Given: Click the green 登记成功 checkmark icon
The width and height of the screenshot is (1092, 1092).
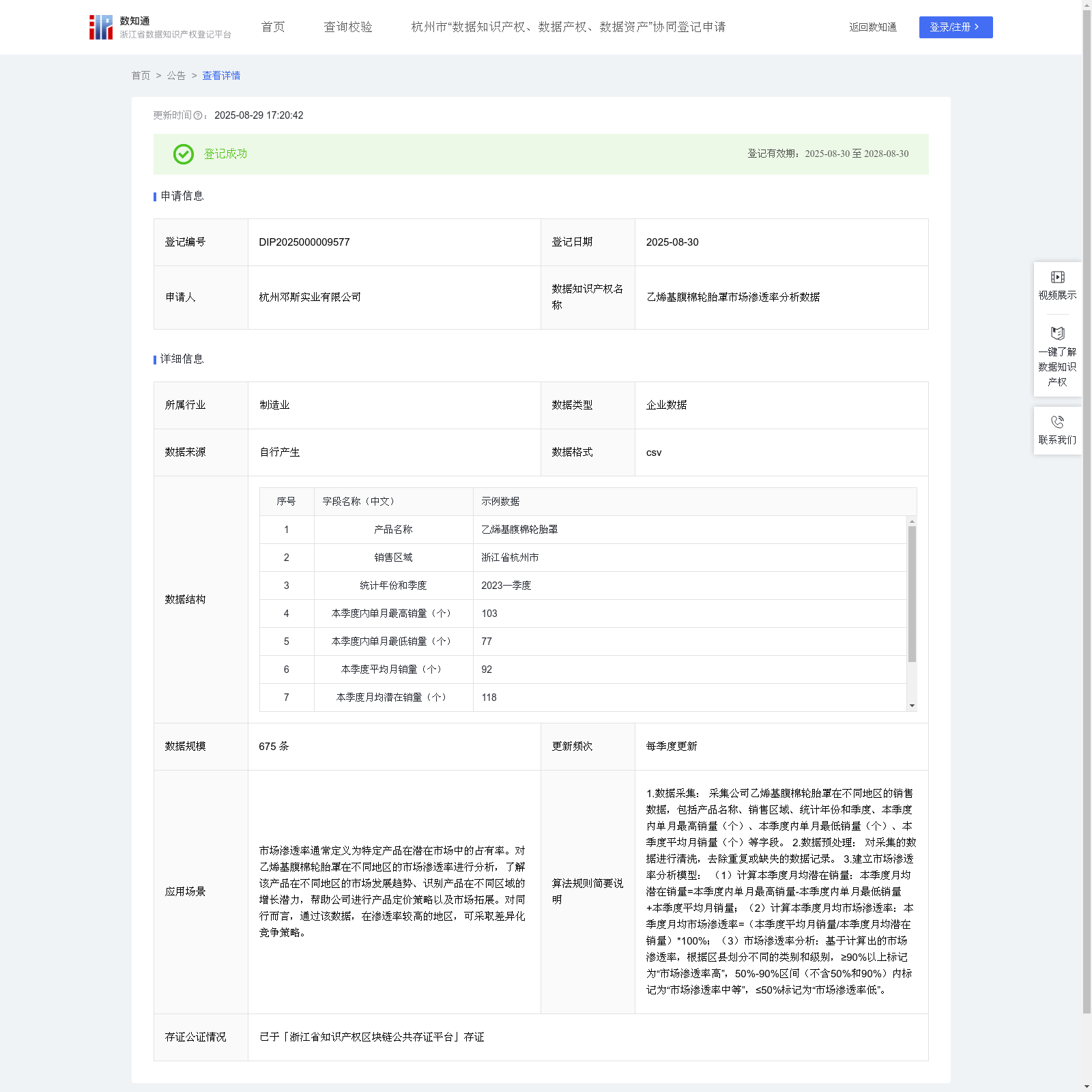Looking at the screenshot, I should click(183, 154).
